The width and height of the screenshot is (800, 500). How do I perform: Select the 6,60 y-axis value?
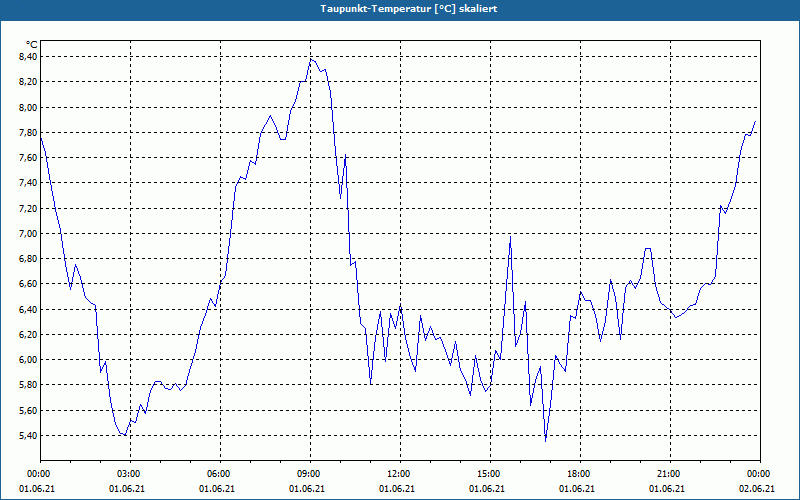coord(27,284)
